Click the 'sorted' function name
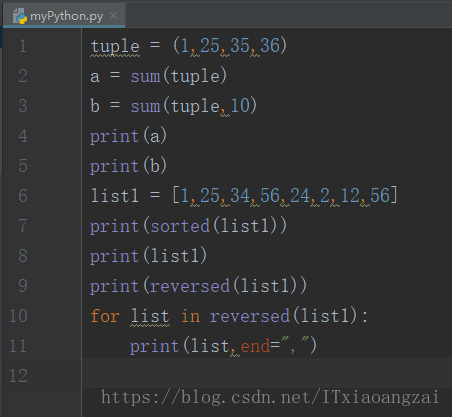This screenshot has width=452, height=417. [180, 226]
